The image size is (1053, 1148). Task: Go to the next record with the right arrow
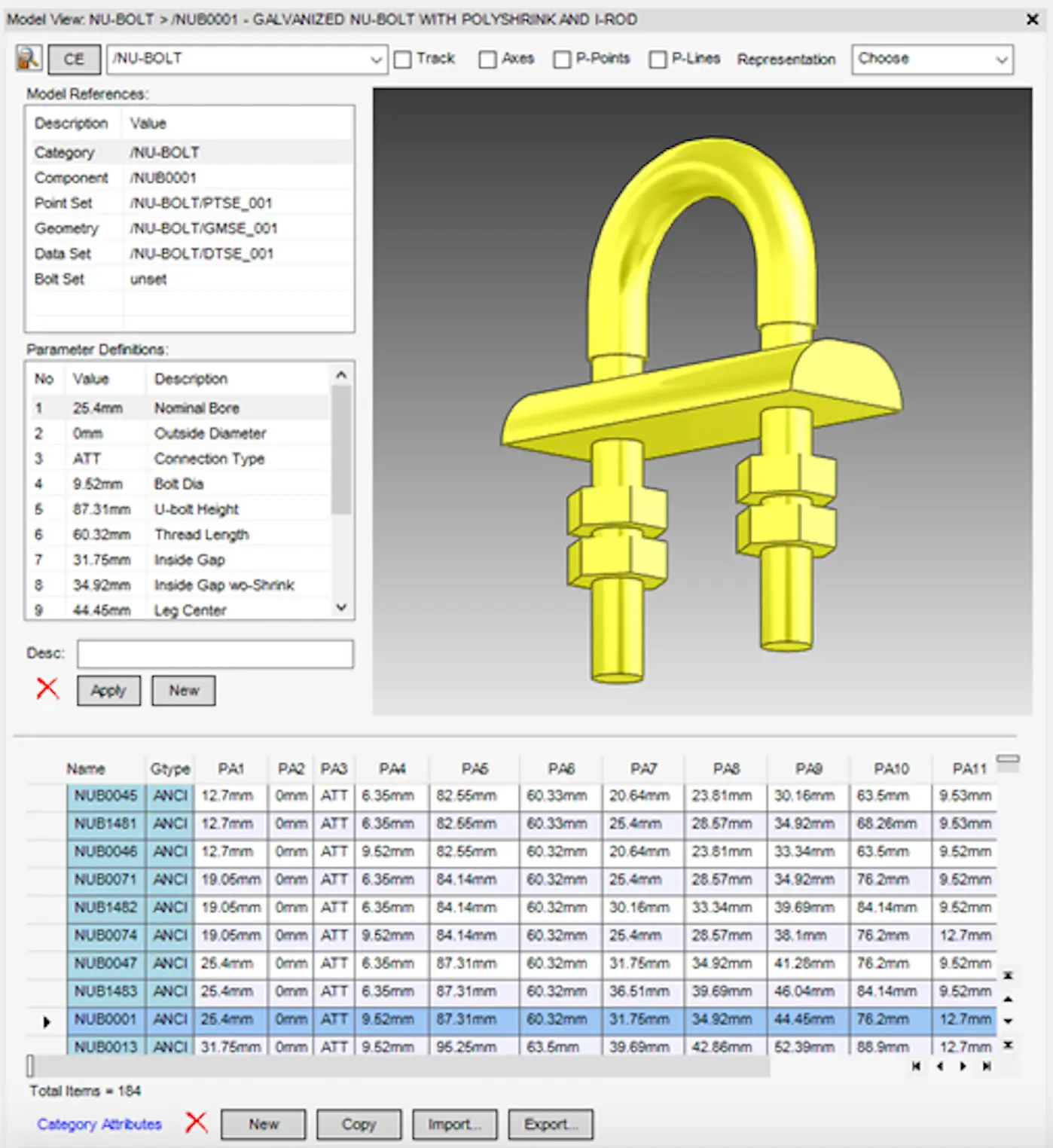962,1067
